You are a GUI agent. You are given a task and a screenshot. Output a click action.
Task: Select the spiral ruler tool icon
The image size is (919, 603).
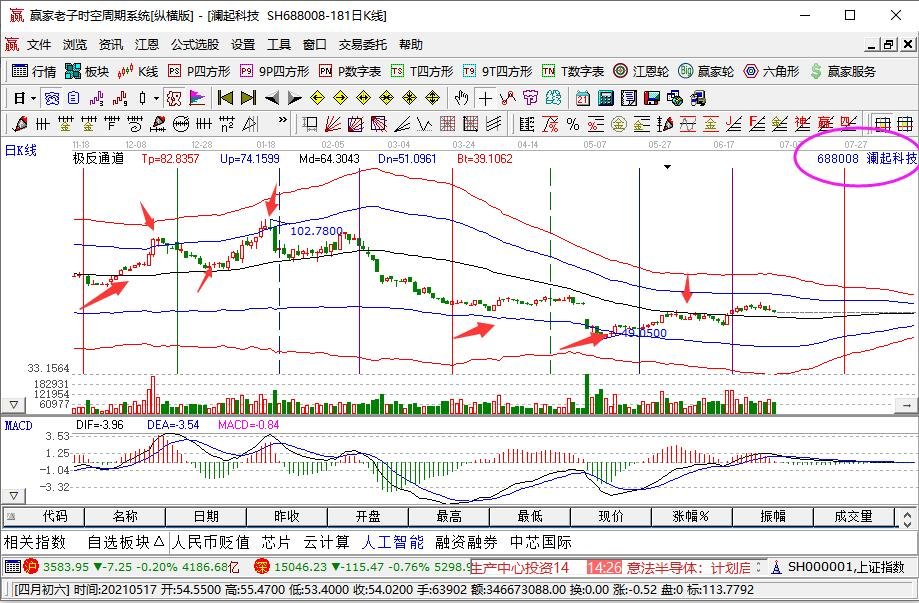click(134, 124)
